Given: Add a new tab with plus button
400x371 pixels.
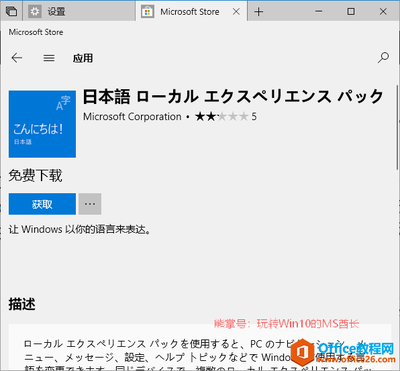Looking at the screenshot, I should pyautogui.click(x=259, y=12).
